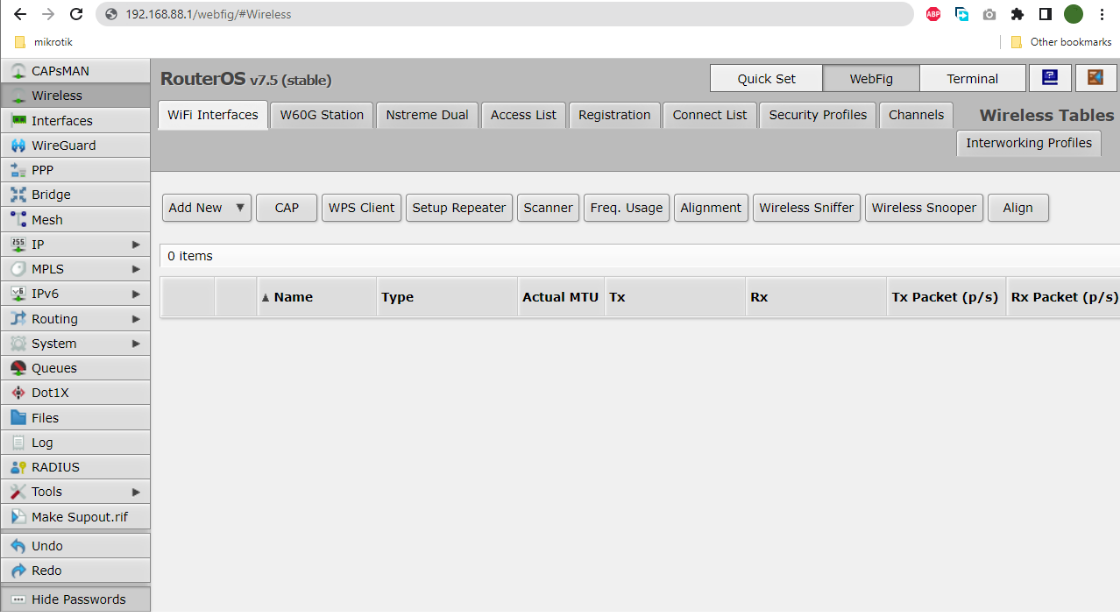Click the browser reload icon
1120x612 pixels.
[x=76, y=14]
